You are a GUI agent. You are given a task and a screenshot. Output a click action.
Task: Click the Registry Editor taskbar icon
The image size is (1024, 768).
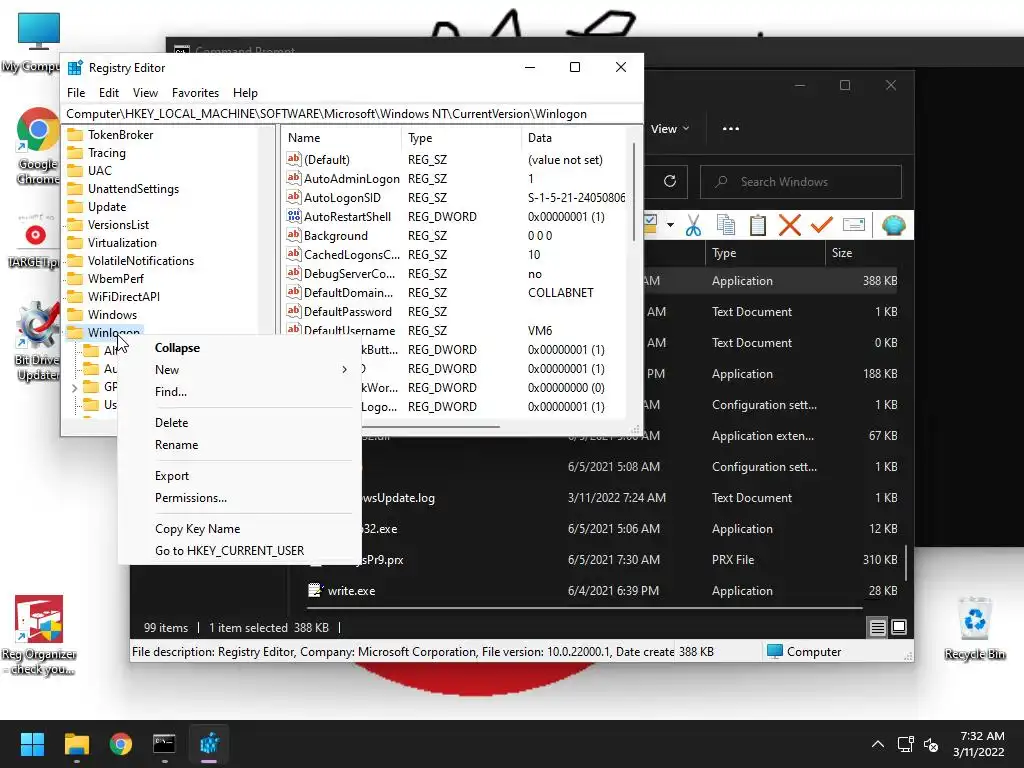(209, 744)
